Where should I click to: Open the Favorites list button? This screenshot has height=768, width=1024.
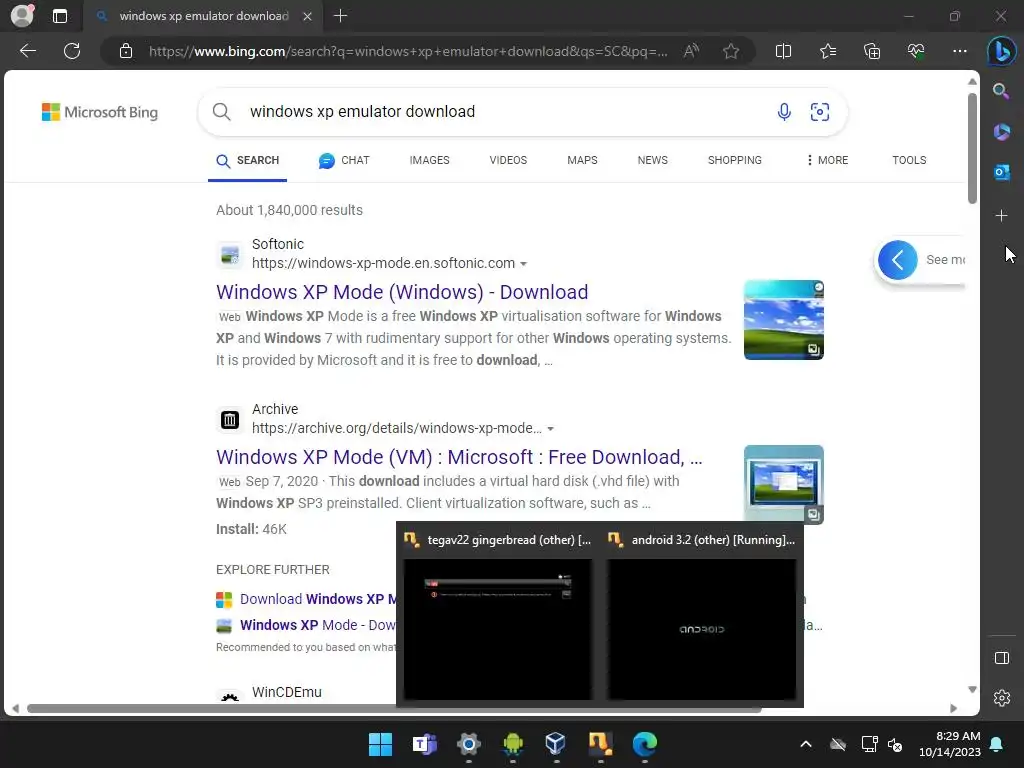point(827,51)
